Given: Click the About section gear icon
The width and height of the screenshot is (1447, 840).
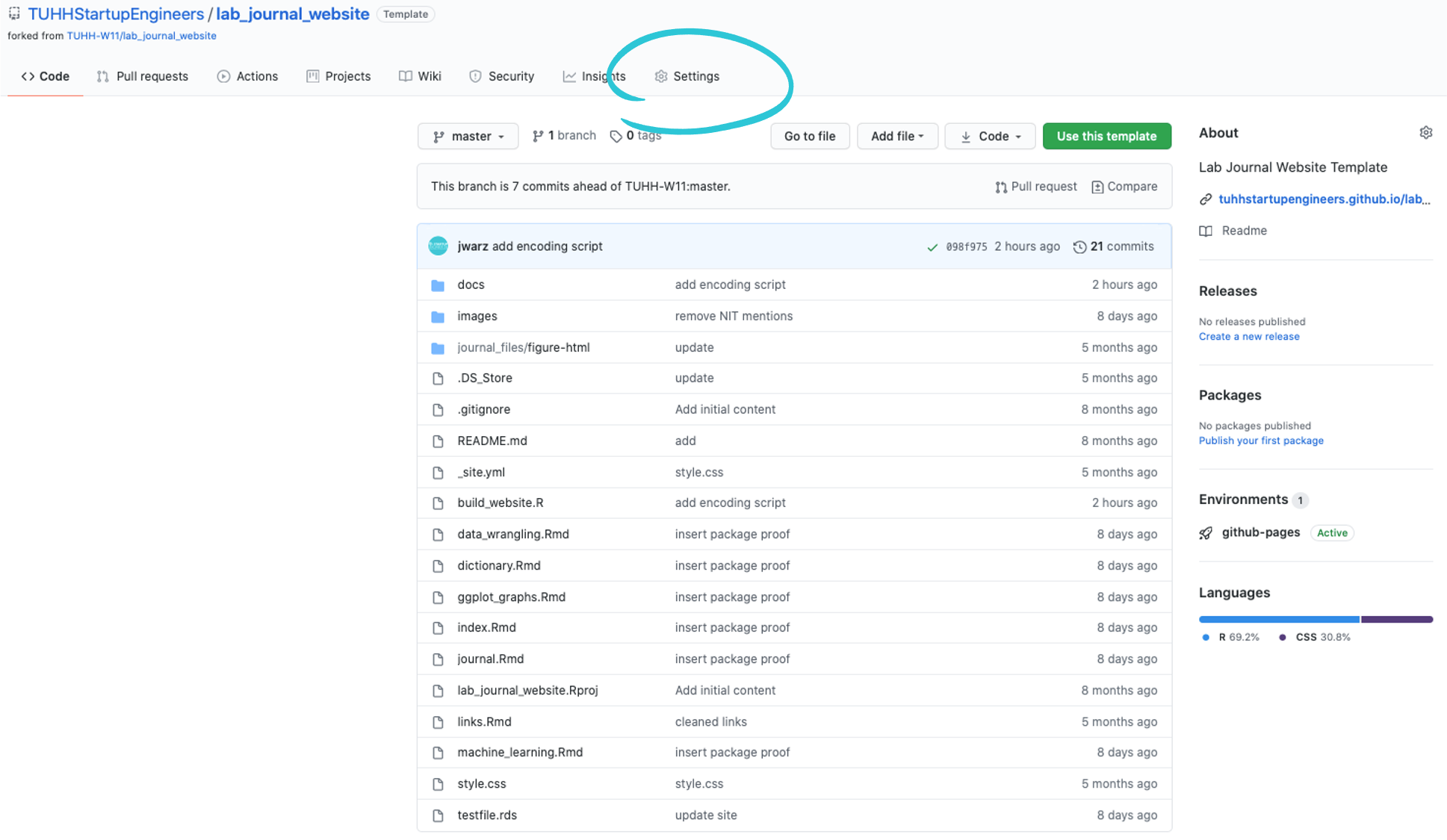Looking at the screenshot, I should tap(1425, 132).
